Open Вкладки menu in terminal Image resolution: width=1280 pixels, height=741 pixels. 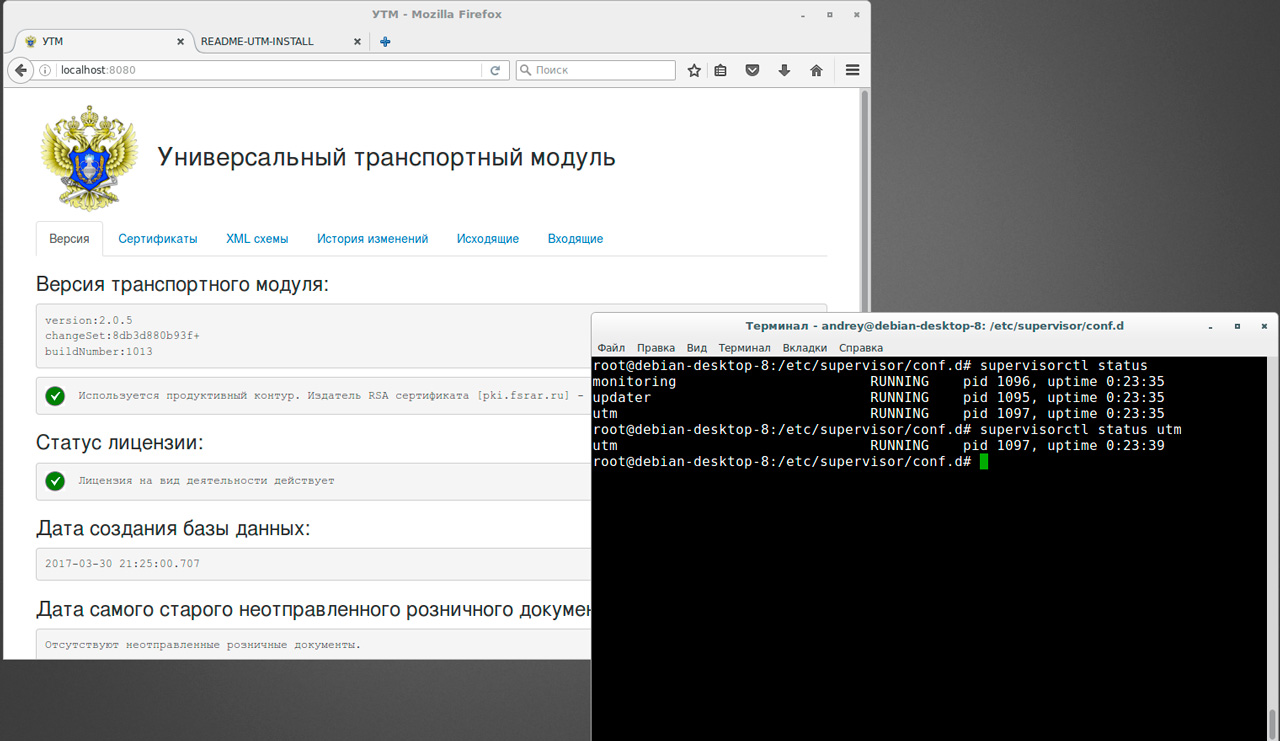coord(804,348)
